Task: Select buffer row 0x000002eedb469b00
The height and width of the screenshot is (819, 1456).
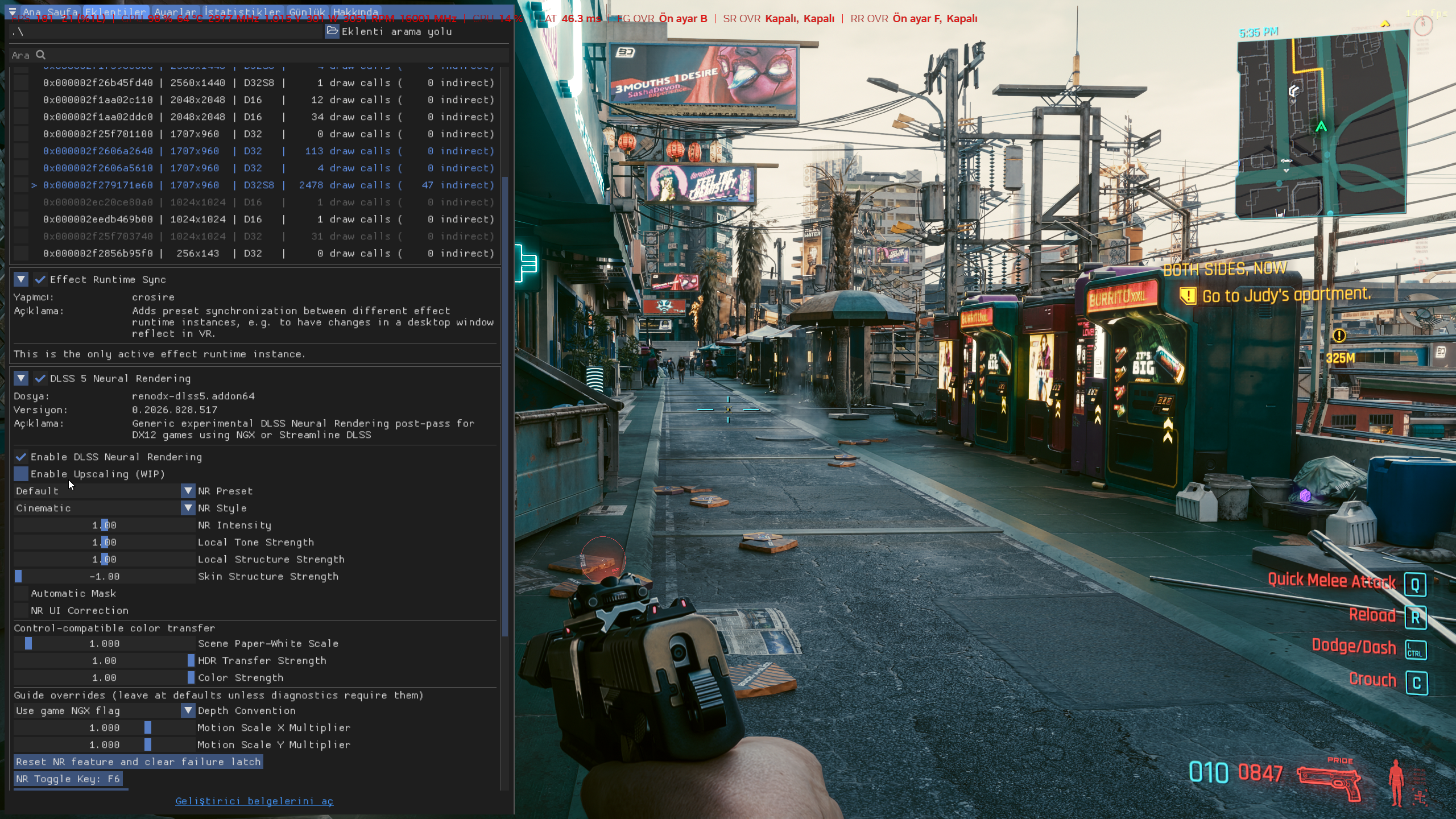Action: pyautogui.click(x=268, y=219)
